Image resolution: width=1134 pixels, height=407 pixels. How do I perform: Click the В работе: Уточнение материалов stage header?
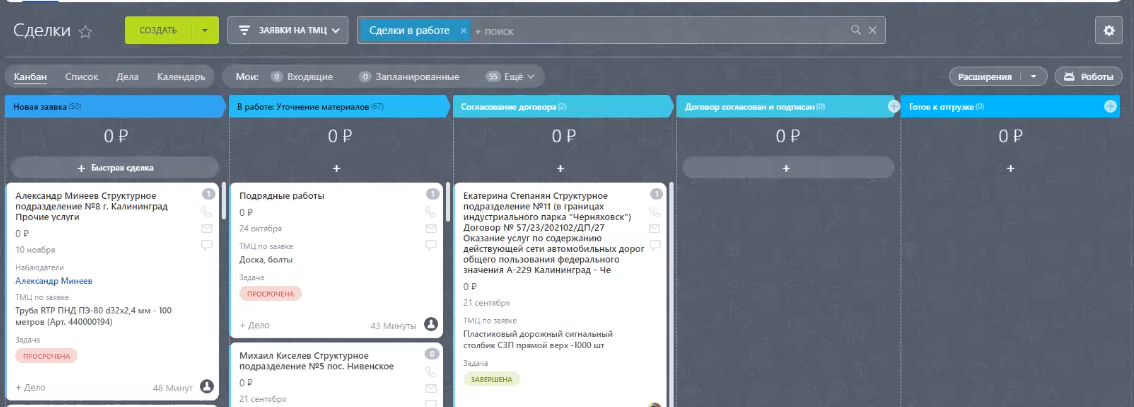(x=339, y=106)
